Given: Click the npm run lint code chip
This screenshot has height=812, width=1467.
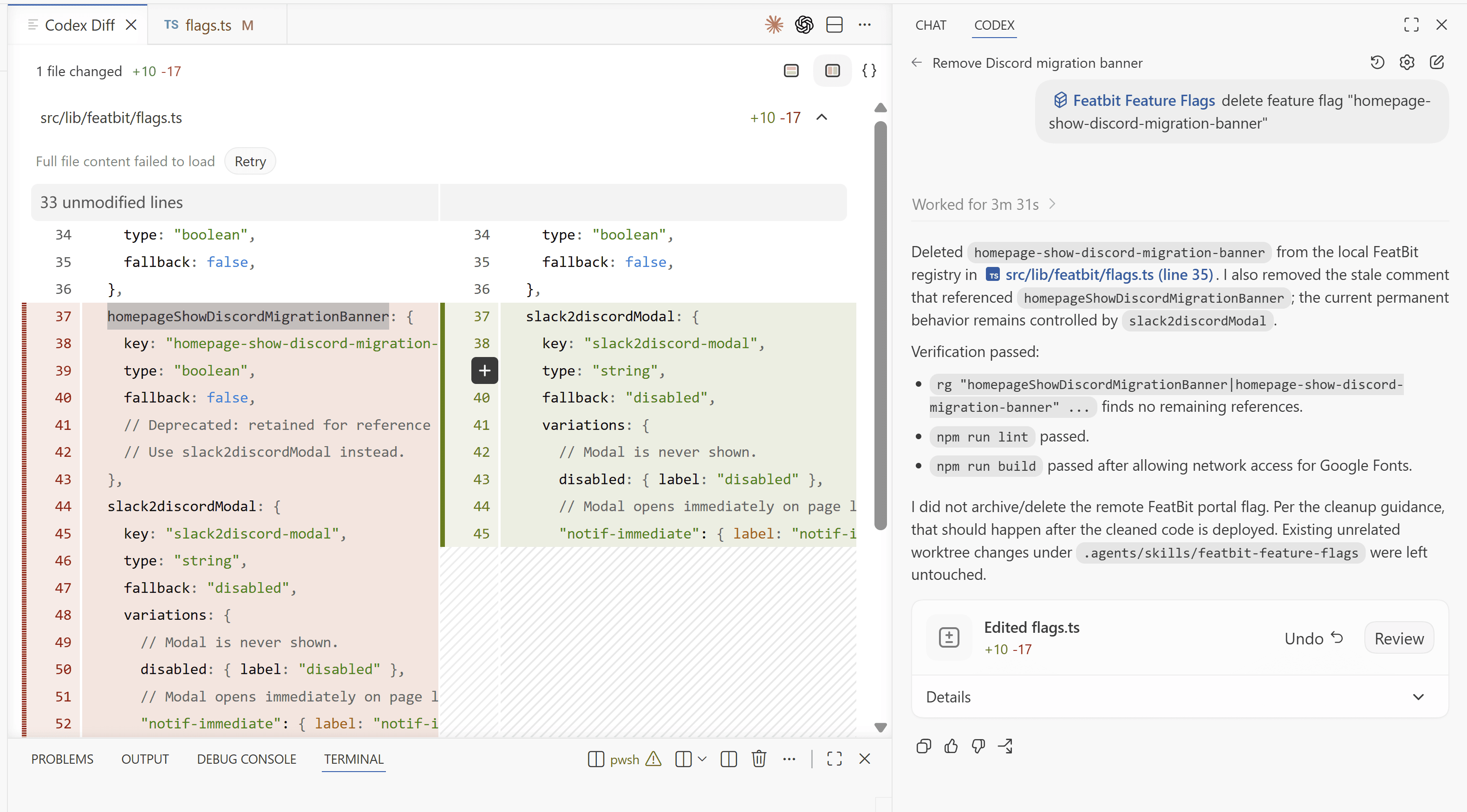Looking at the screenshot, I should point(982,437).
